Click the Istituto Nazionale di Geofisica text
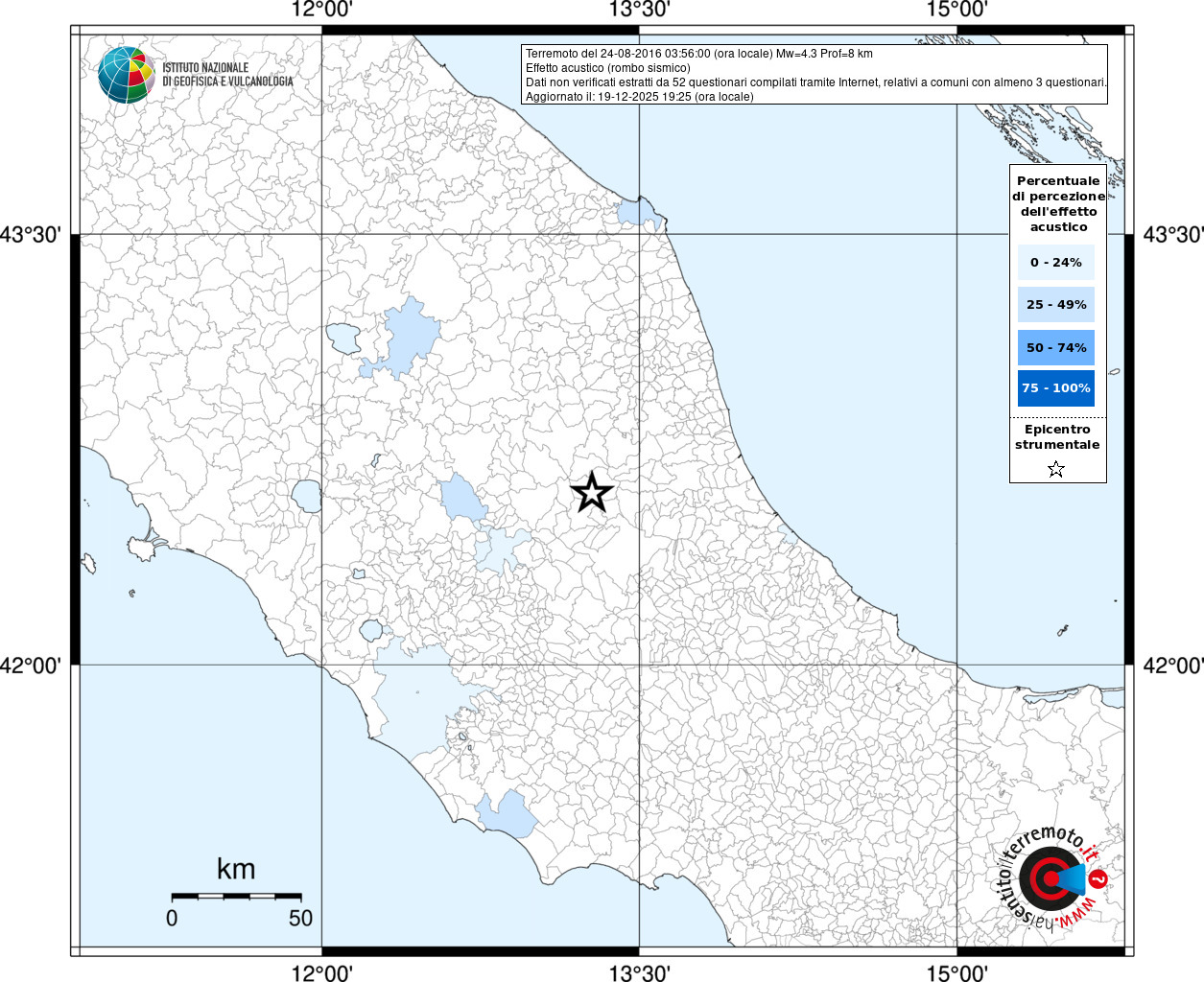This screenshot has height=982, width=1204. (227, 75)
